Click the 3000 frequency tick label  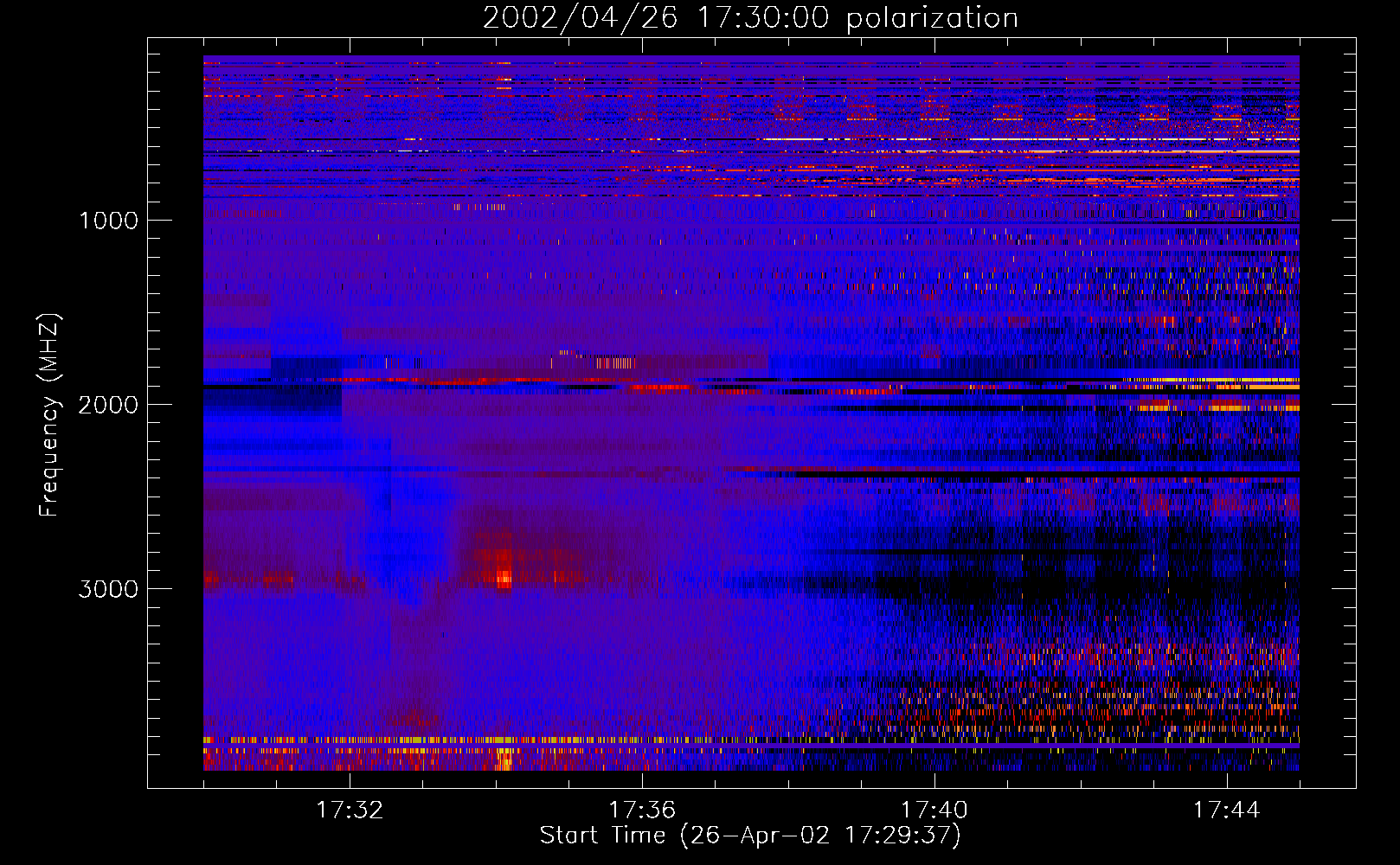(x=108, y=589)
